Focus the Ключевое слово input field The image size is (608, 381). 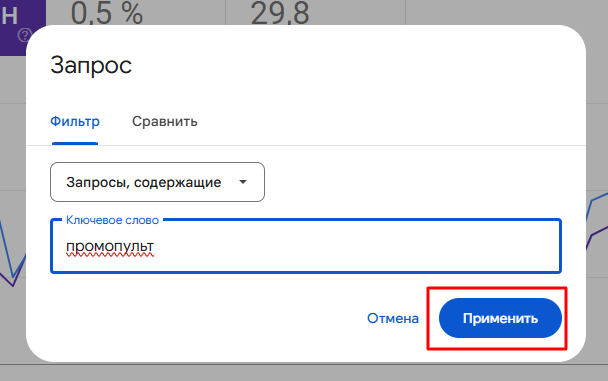point(306,246)
